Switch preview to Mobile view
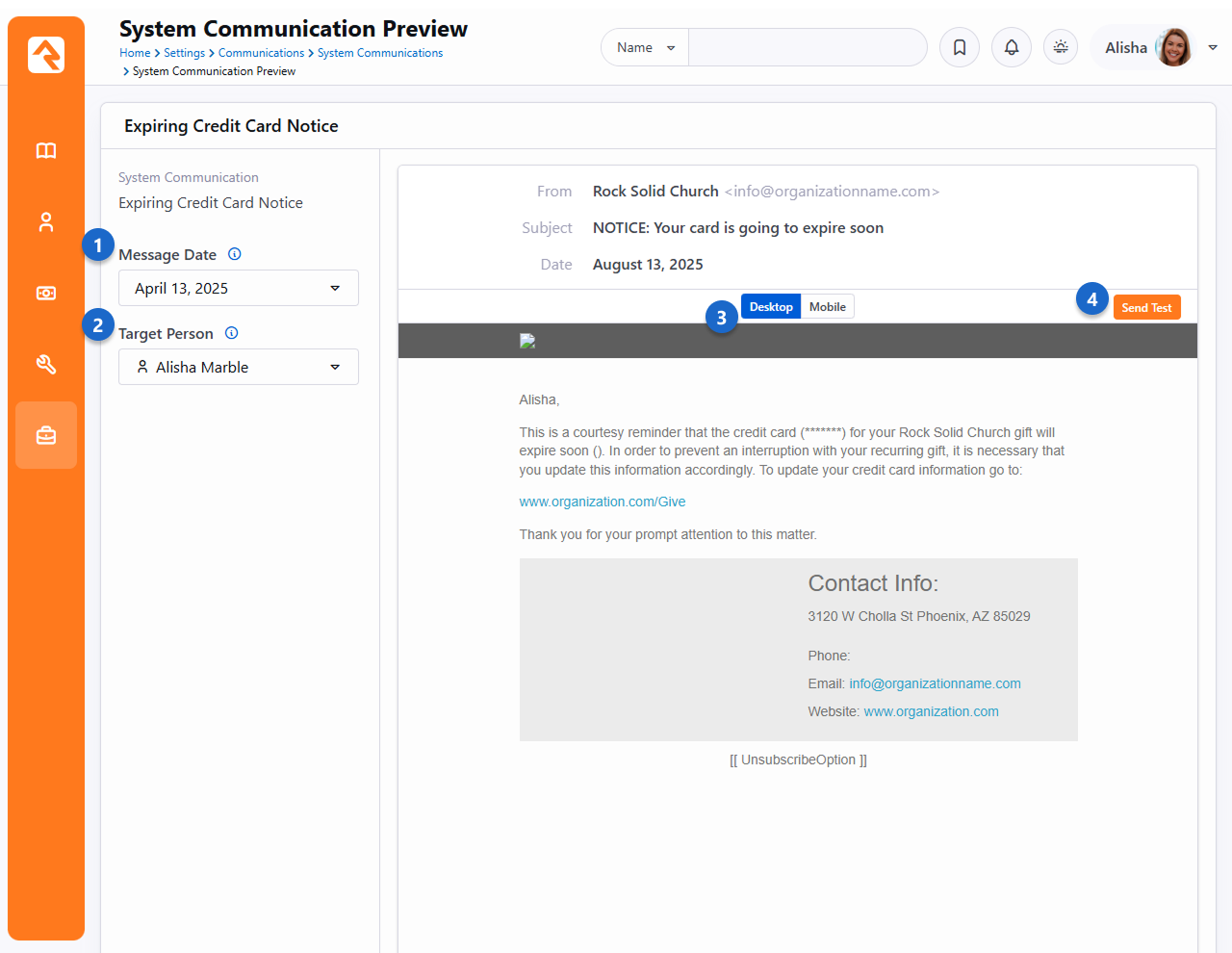Screen dimensions: 1232x953 [x=827, y=307]
